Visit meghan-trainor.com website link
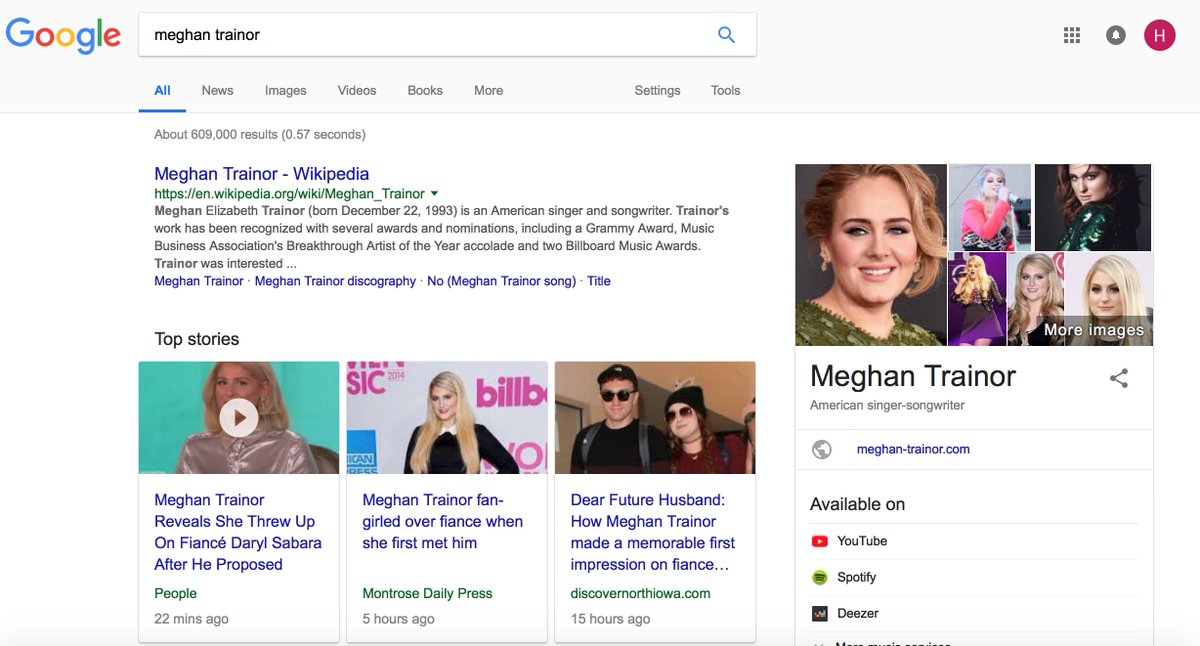1200x646 pixels. (x=913, y=449)
